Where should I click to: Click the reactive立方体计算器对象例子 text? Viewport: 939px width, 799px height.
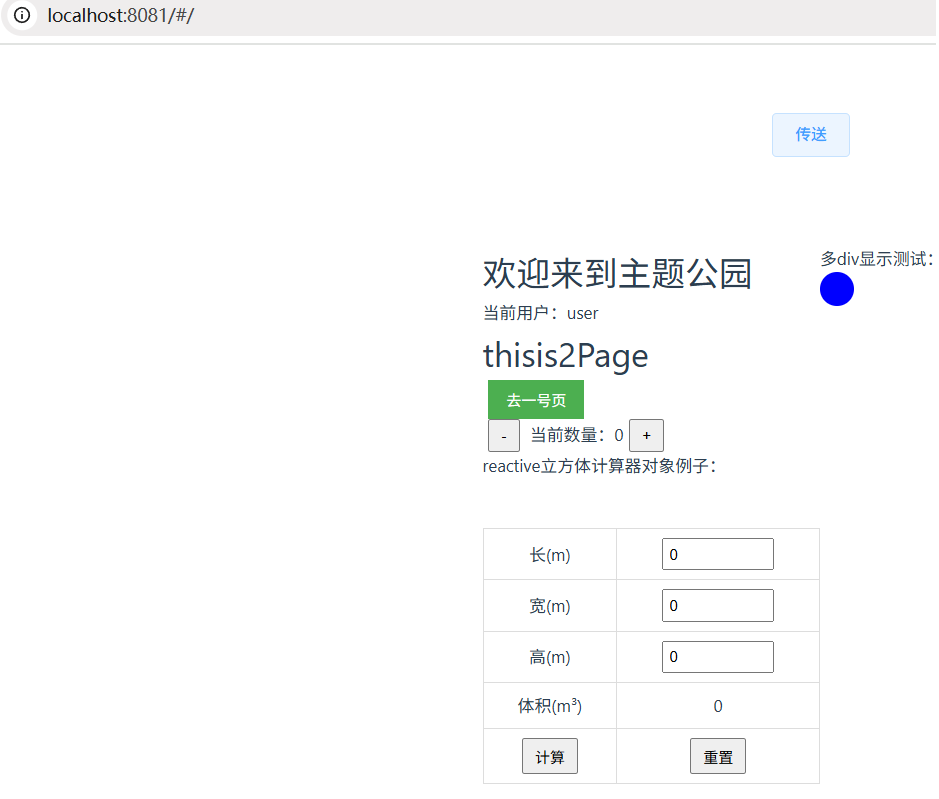599,466
